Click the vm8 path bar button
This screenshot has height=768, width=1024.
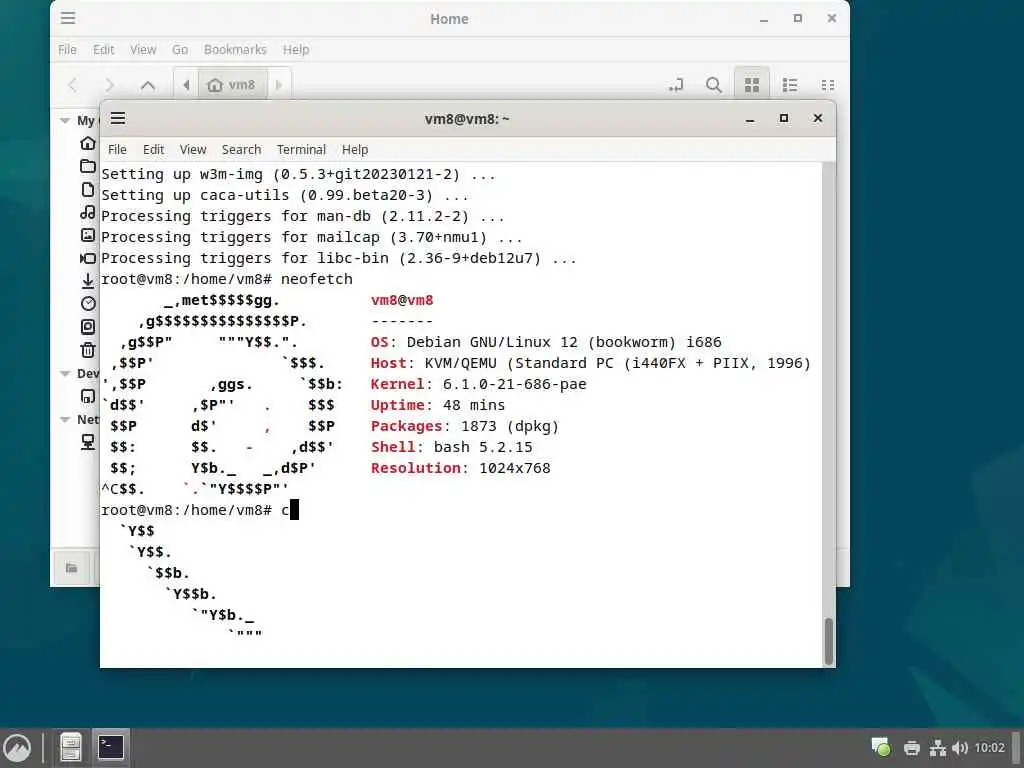[232, 85]
